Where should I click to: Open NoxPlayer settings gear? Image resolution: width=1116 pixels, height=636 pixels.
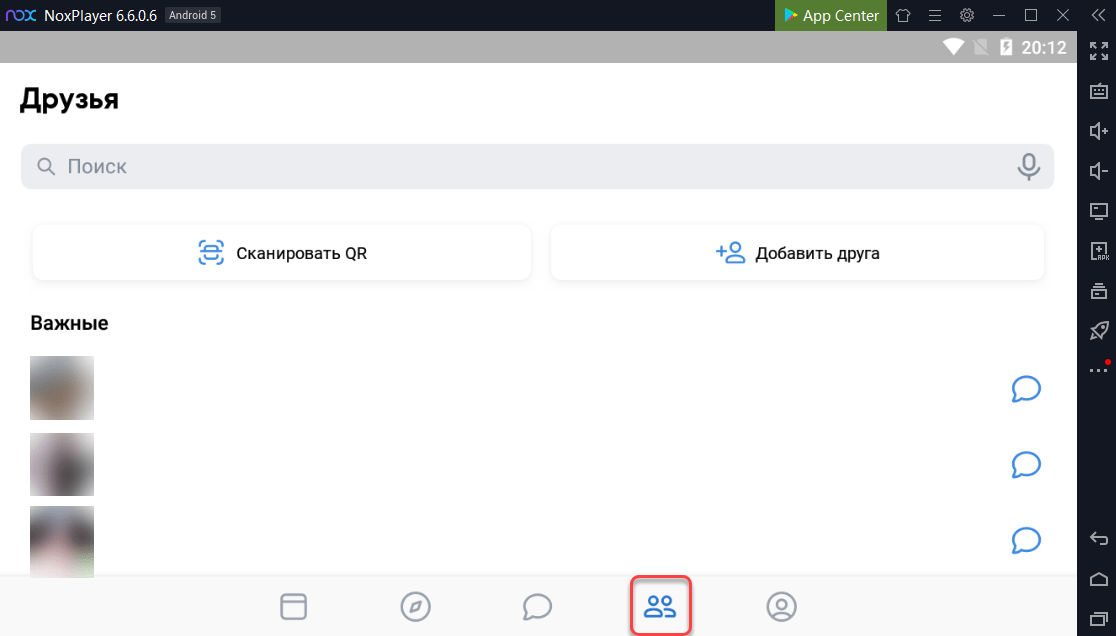click(967, 15)
